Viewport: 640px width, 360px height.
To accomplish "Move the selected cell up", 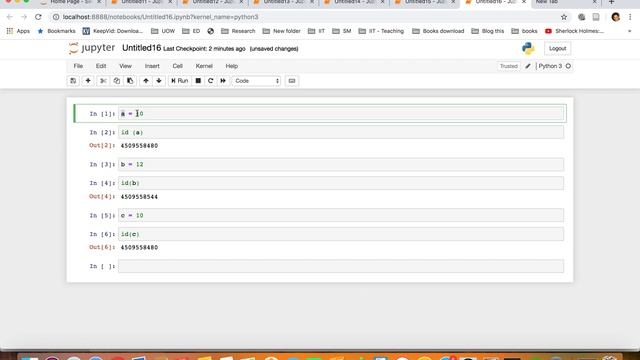I will tap(146, 81).
